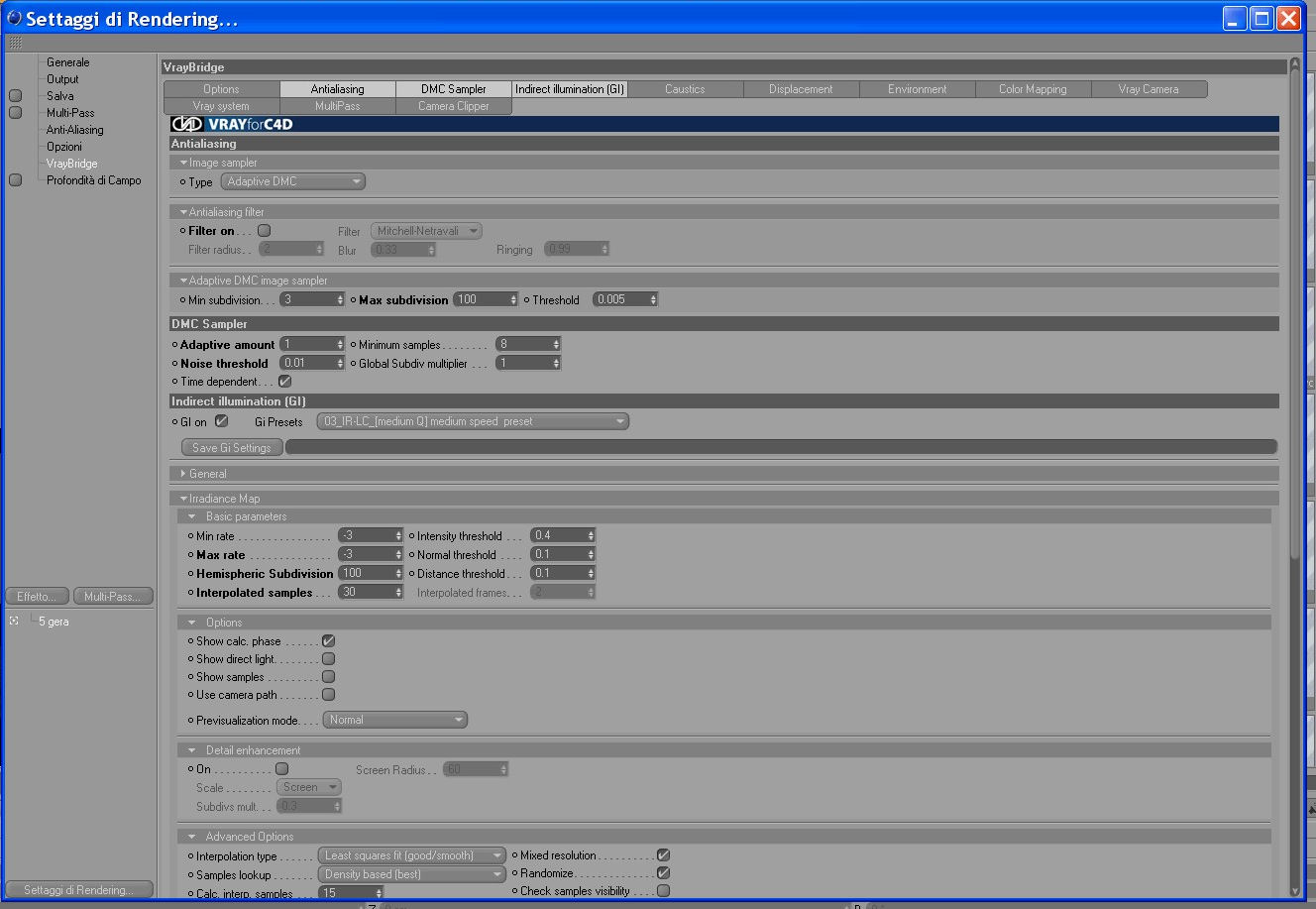Enable Show samples checkbox
Viewport: 1316px width, 909px height.
click(x=329, y=677)
